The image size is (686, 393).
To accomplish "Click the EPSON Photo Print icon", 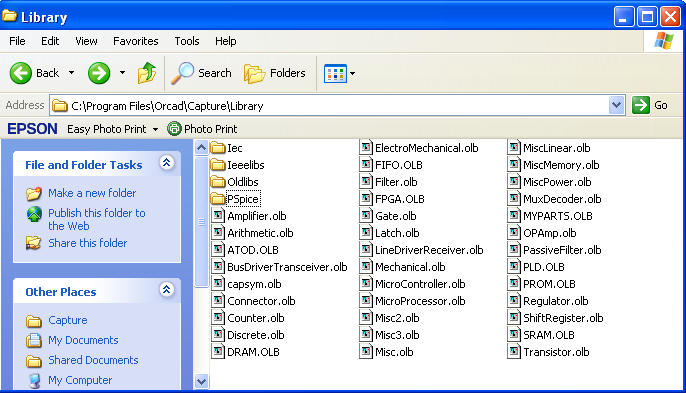I will [x=174, y=129].
